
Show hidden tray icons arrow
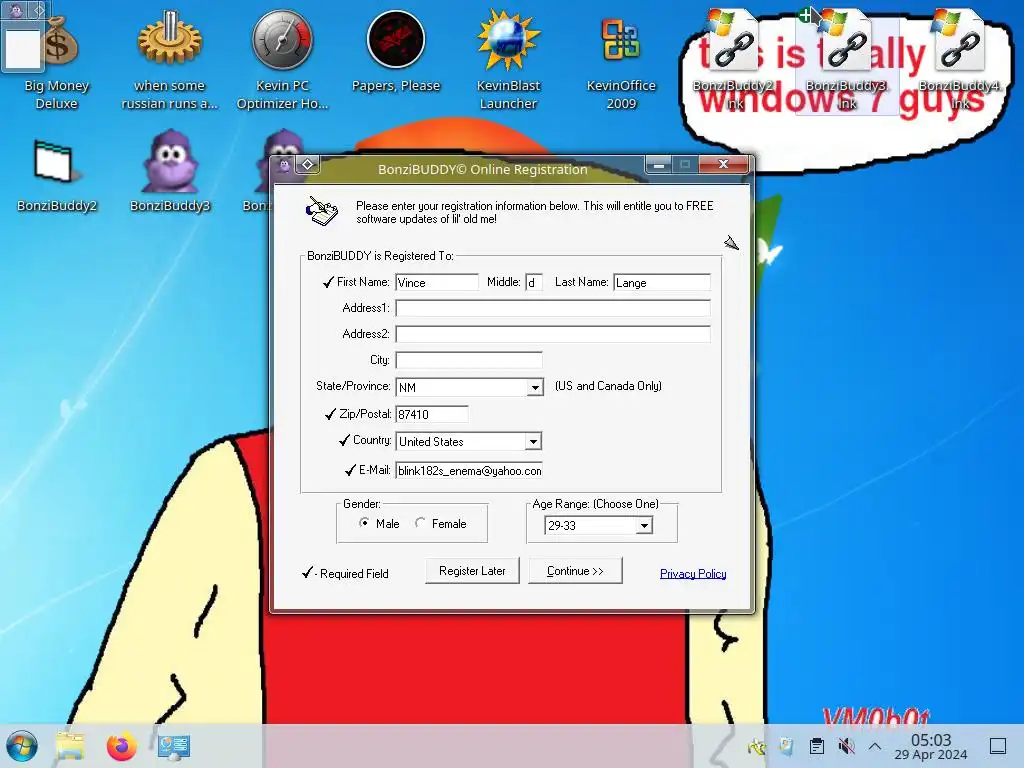pyautogui.click(x=875, y=746)
